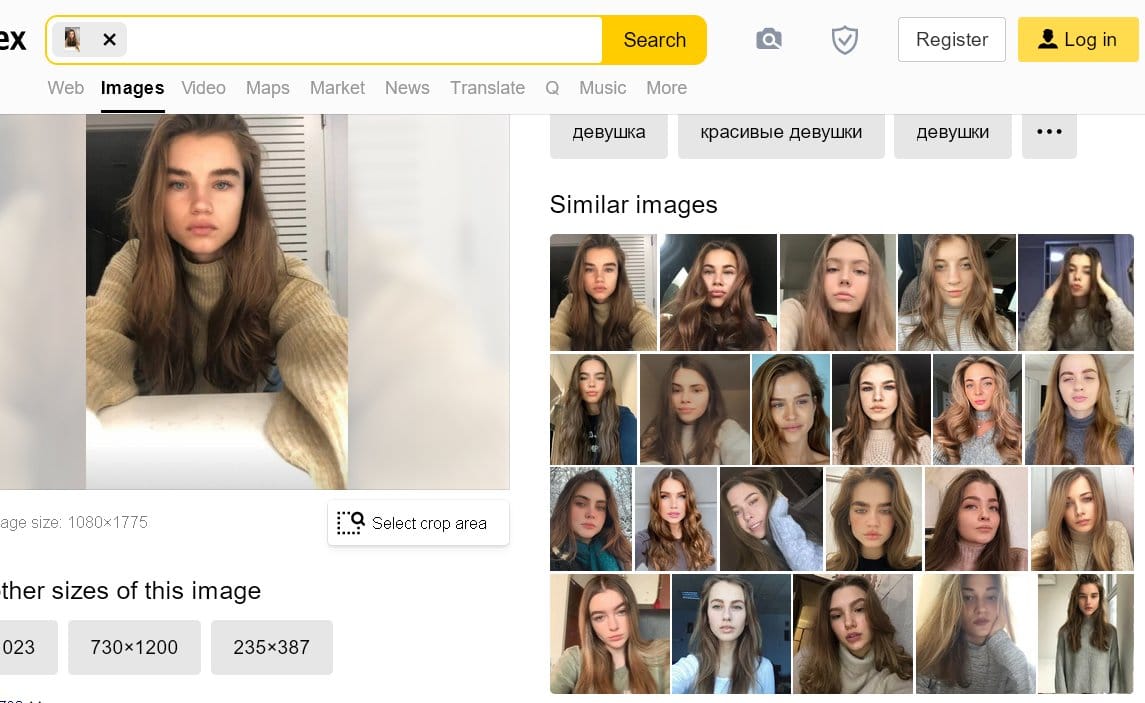Viewport: 1145px width, 703px height.
Task: Choose the 235×387 image size
Action: click(x=272, y=648)
